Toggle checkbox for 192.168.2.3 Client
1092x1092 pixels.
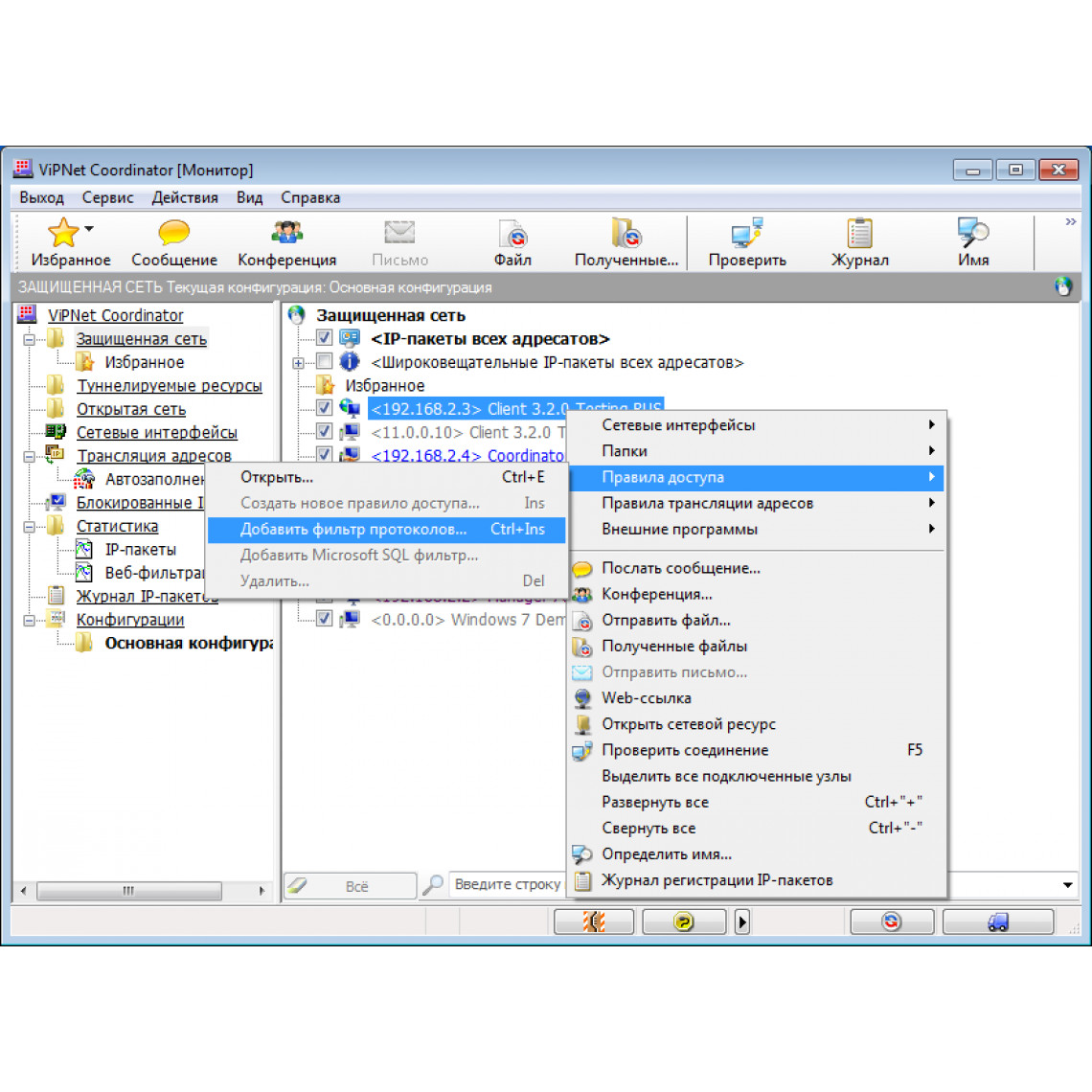[324, 408]
